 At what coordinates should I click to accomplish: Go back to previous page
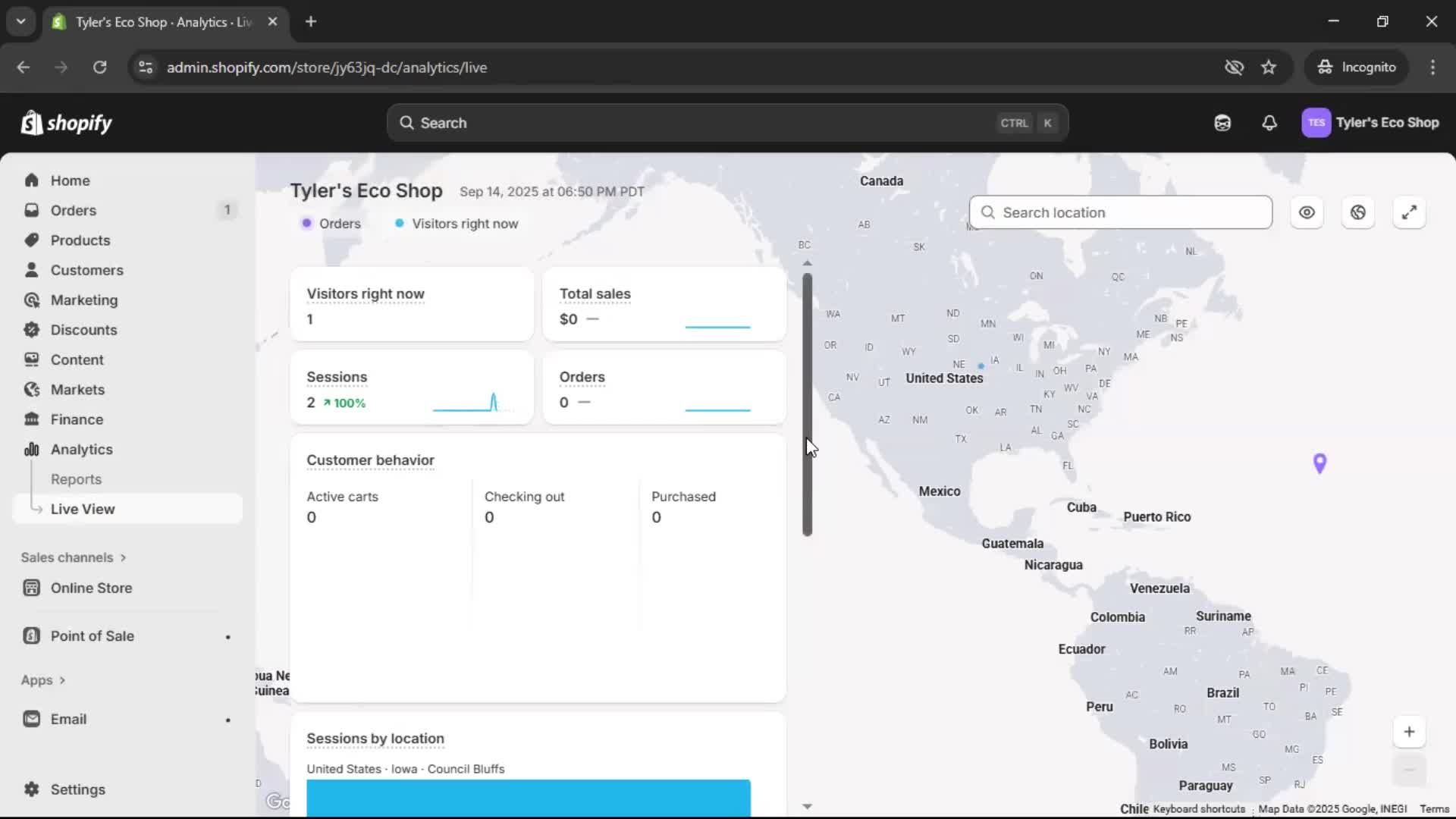[x=24, y=67]
